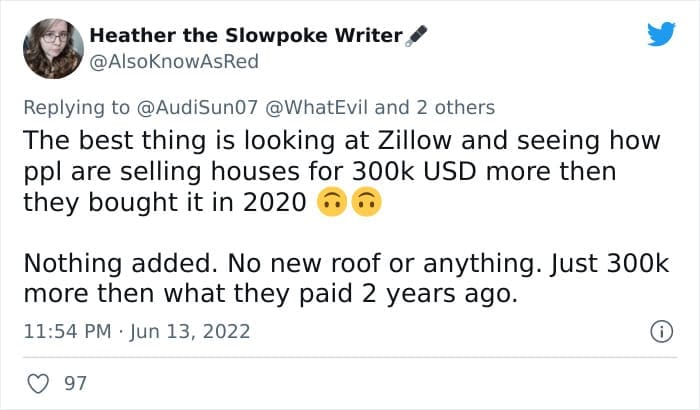Click the "Replying to" label
700x410 pixels.
(75, 106)
